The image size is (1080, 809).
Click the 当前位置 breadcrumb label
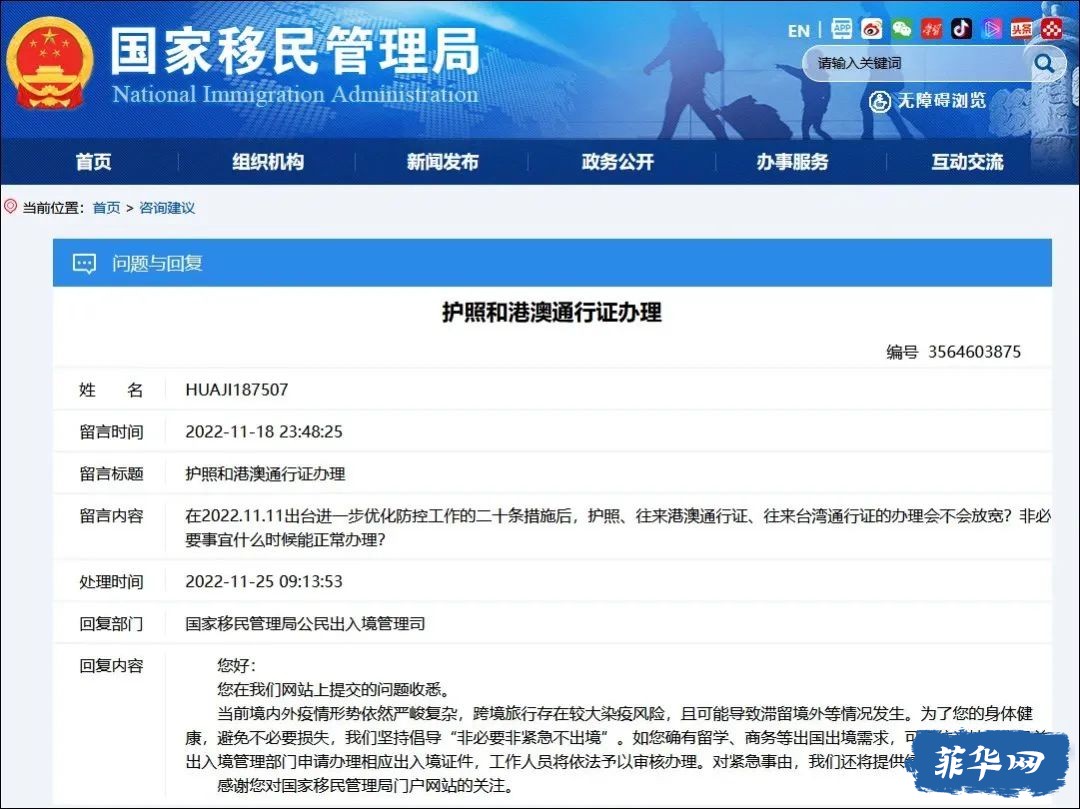53,208
